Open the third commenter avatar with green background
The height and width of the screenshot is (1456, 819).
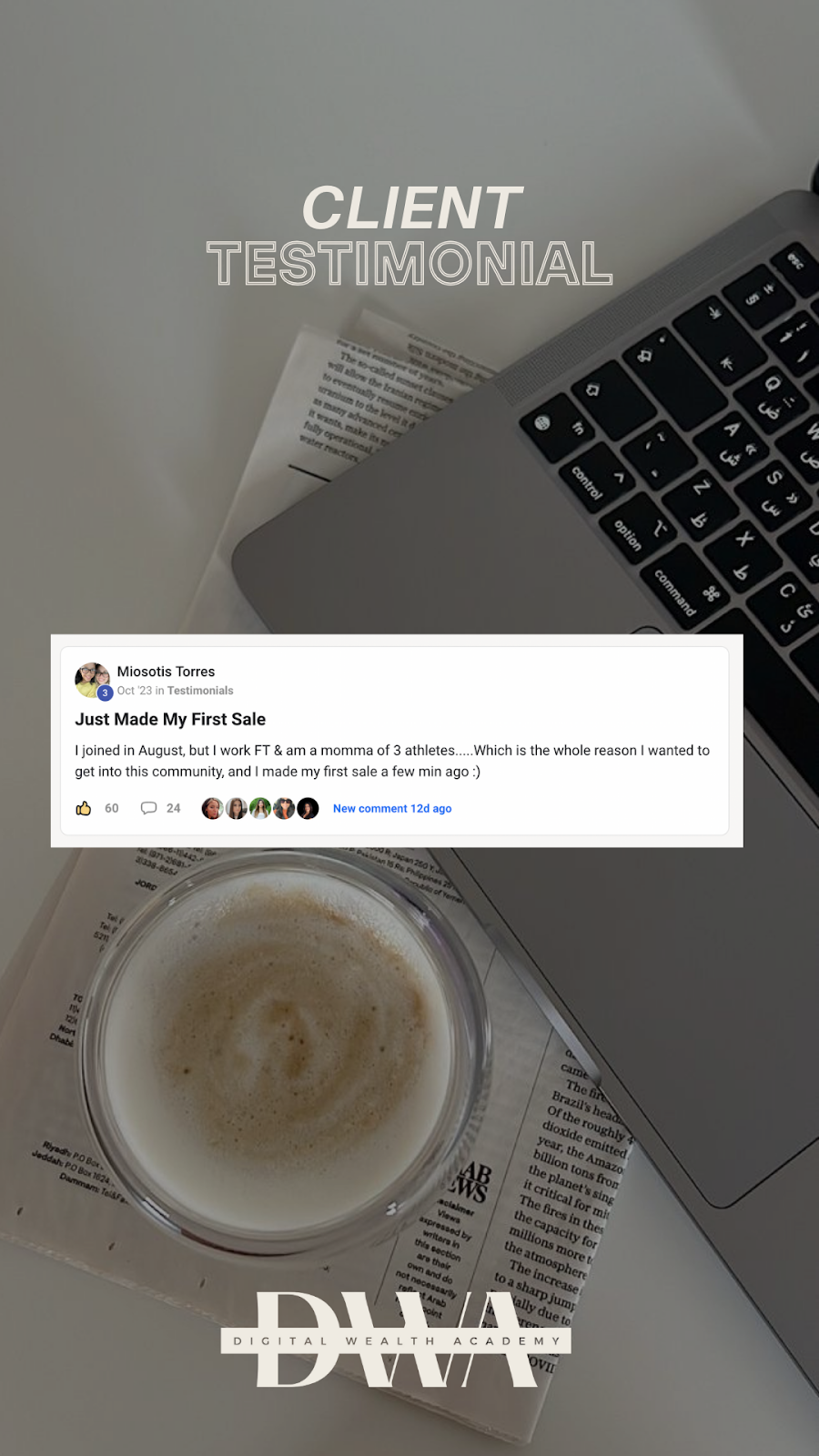click(260, 808)
